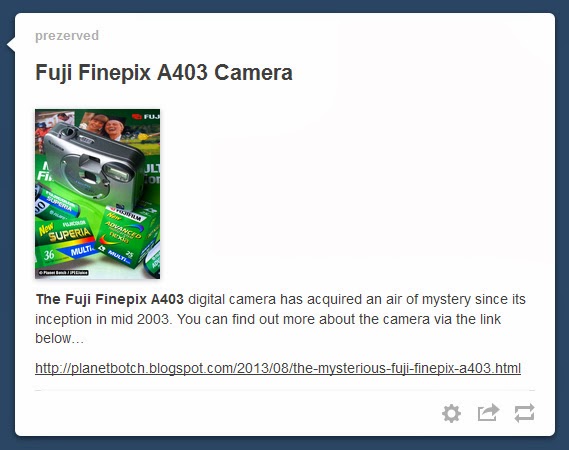
Task: Click the divider line above post actions
Action: tap(285, 390)
